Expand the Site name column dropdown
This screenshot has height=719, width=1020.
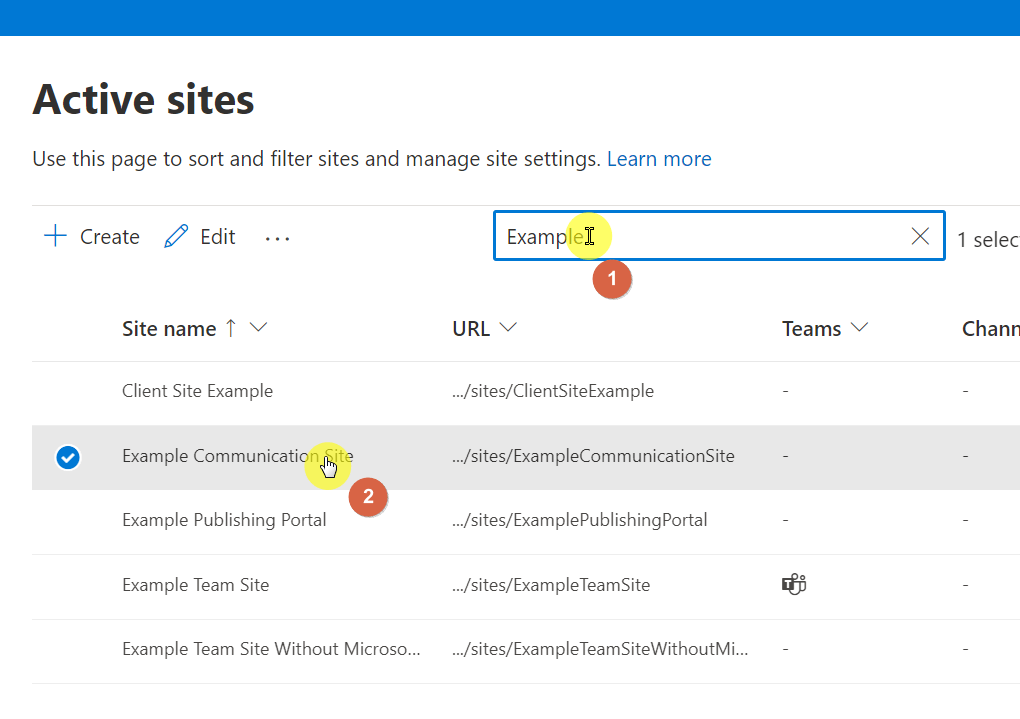(258, 327)
